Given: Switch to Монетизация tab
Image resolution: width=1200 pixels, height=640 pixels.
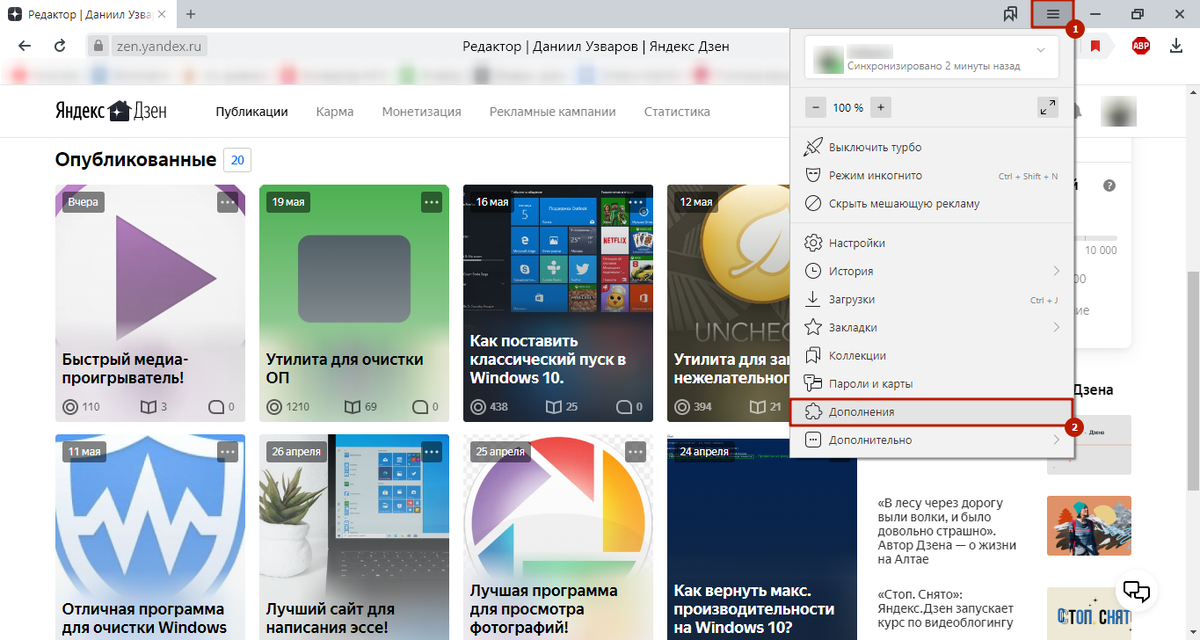Looking at the screenshot, I should coord(421,112).
